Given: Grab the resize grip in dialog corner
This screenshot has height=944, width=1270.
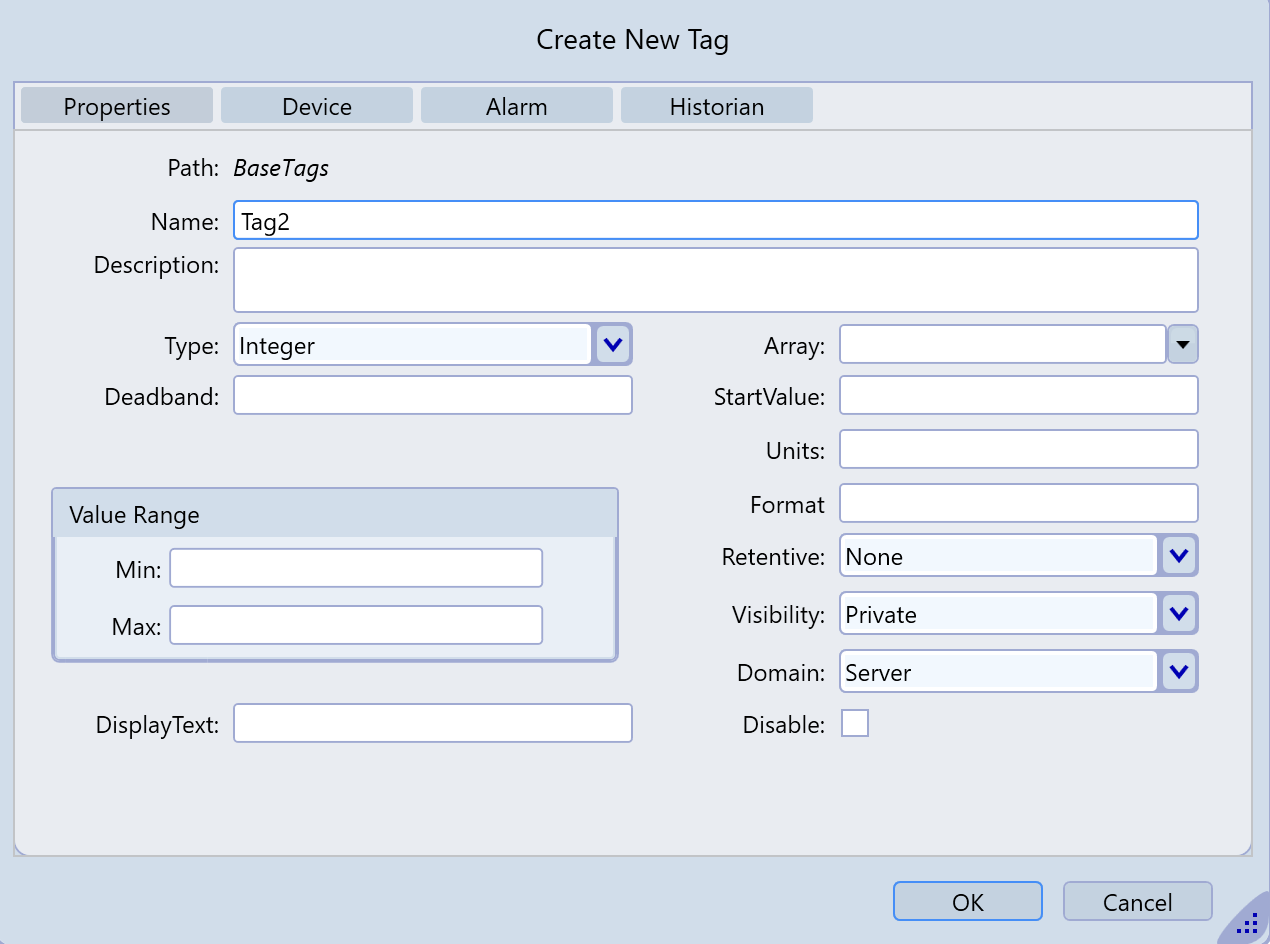Looking at the screenshot, I should pyautogui.click(x=1247, y=923).
